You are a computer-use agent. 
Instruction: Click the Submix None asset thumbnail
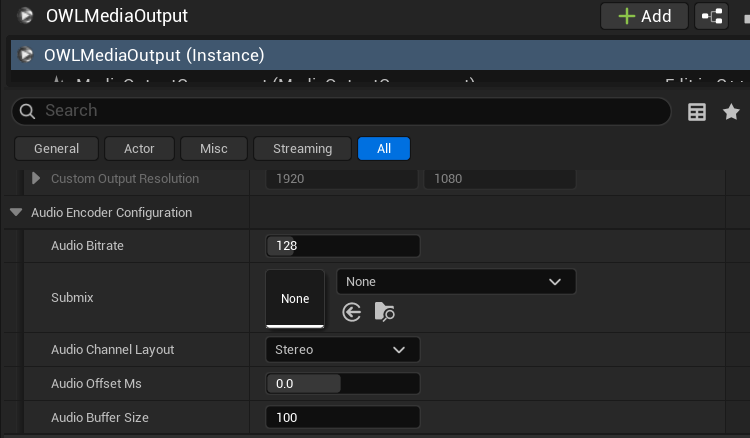point(295,299)
